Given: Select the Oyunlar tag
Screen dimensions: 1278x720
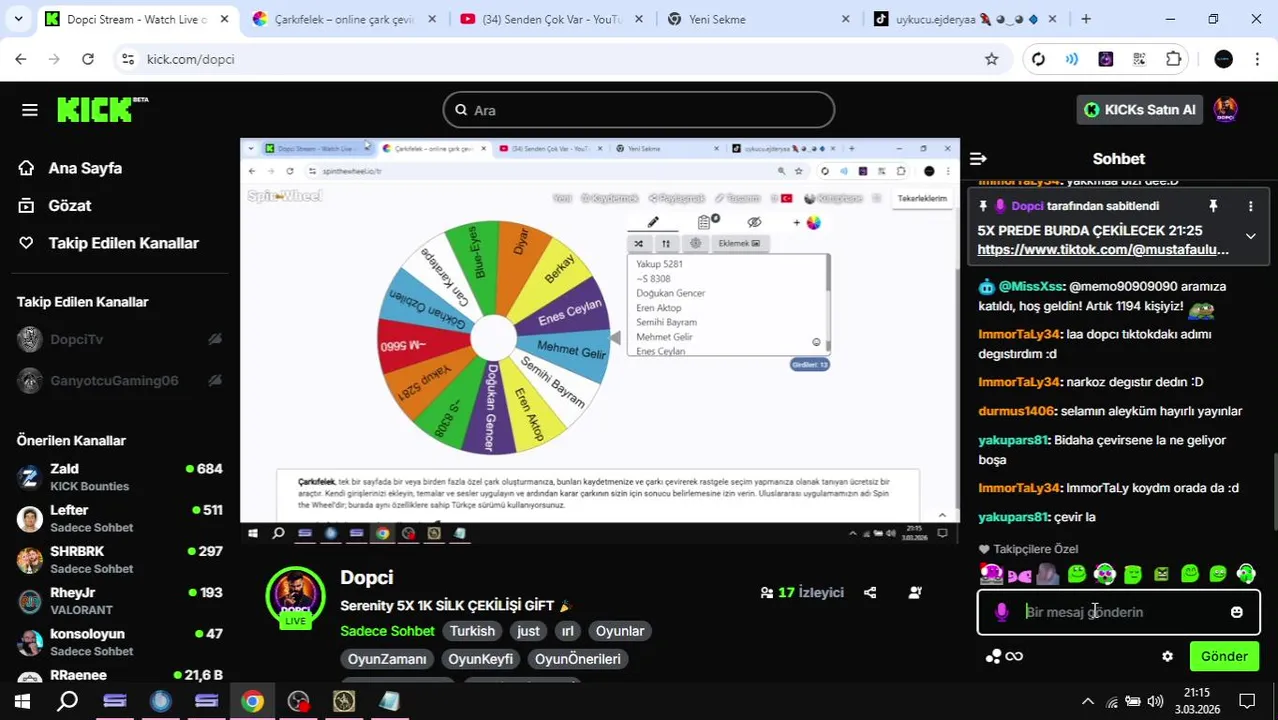Looking at the screenshot, I should point(620,631).
